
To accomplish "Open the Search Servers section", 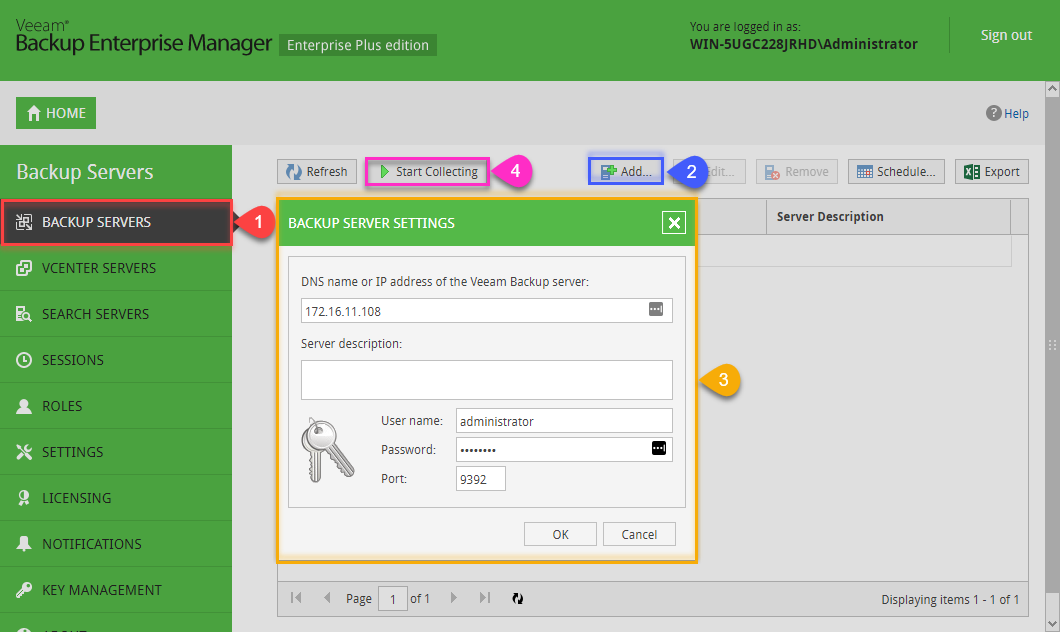I will tap(95, 314).
